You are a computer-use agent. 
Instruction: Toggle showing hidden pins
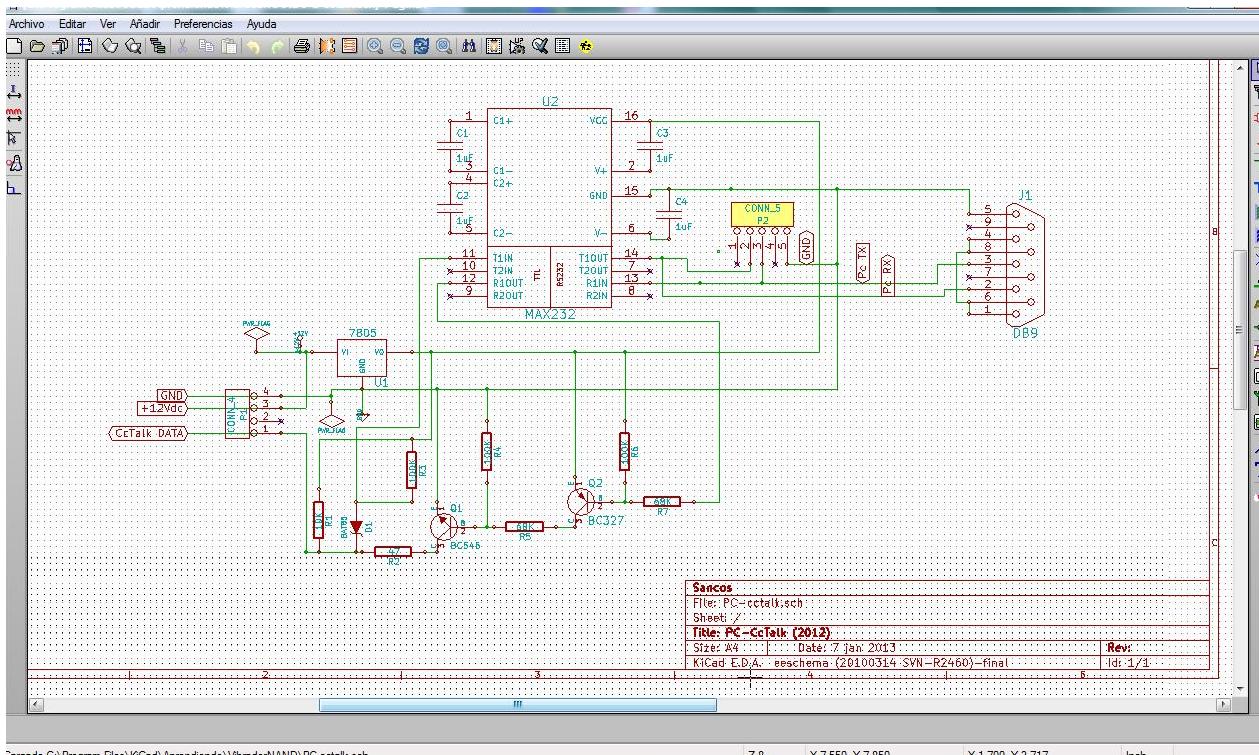pyautogui.click(x=14, y=164)
